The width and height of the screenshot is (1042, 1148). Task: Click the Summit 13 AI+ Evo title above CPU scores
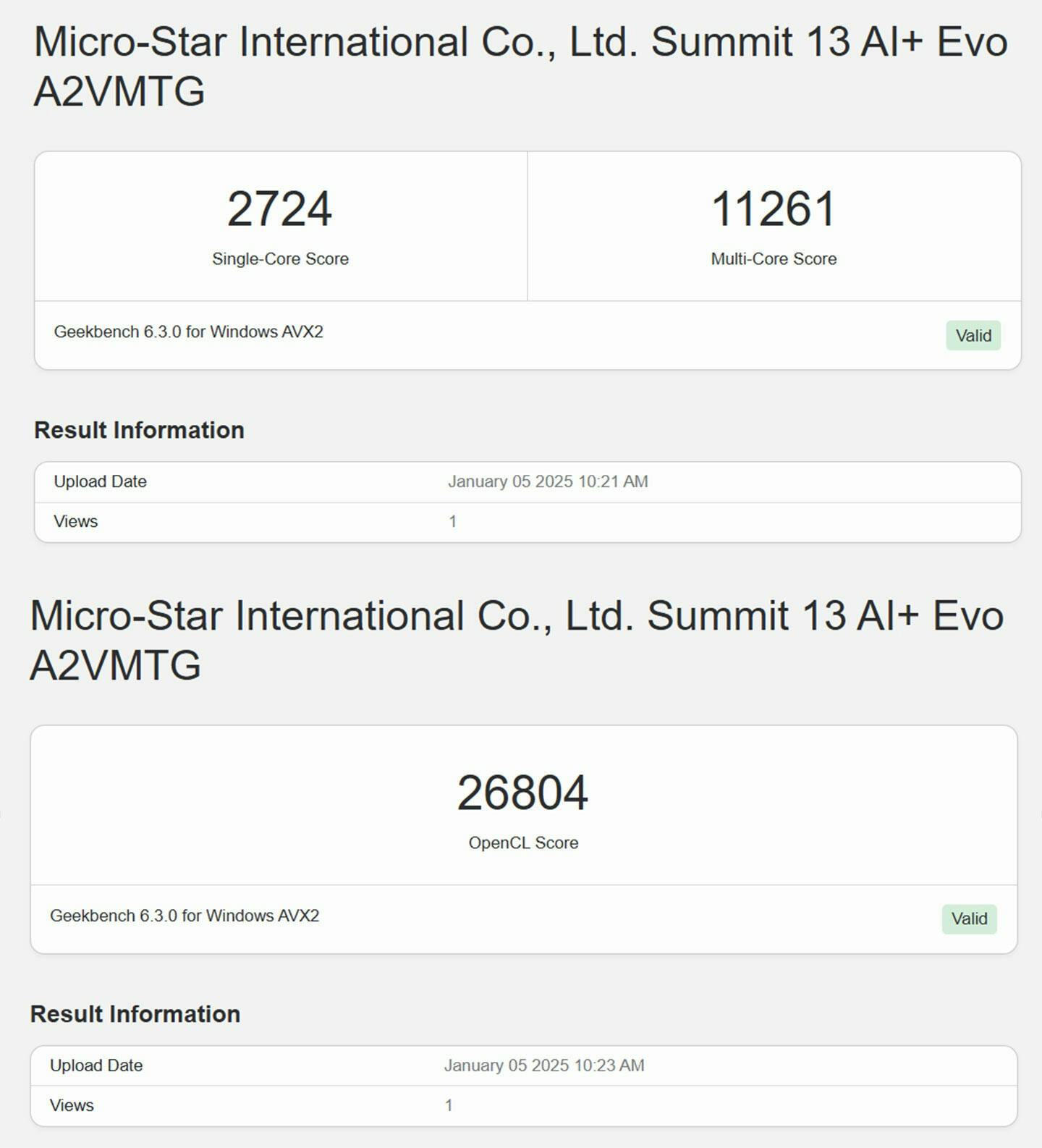[520, 65]
